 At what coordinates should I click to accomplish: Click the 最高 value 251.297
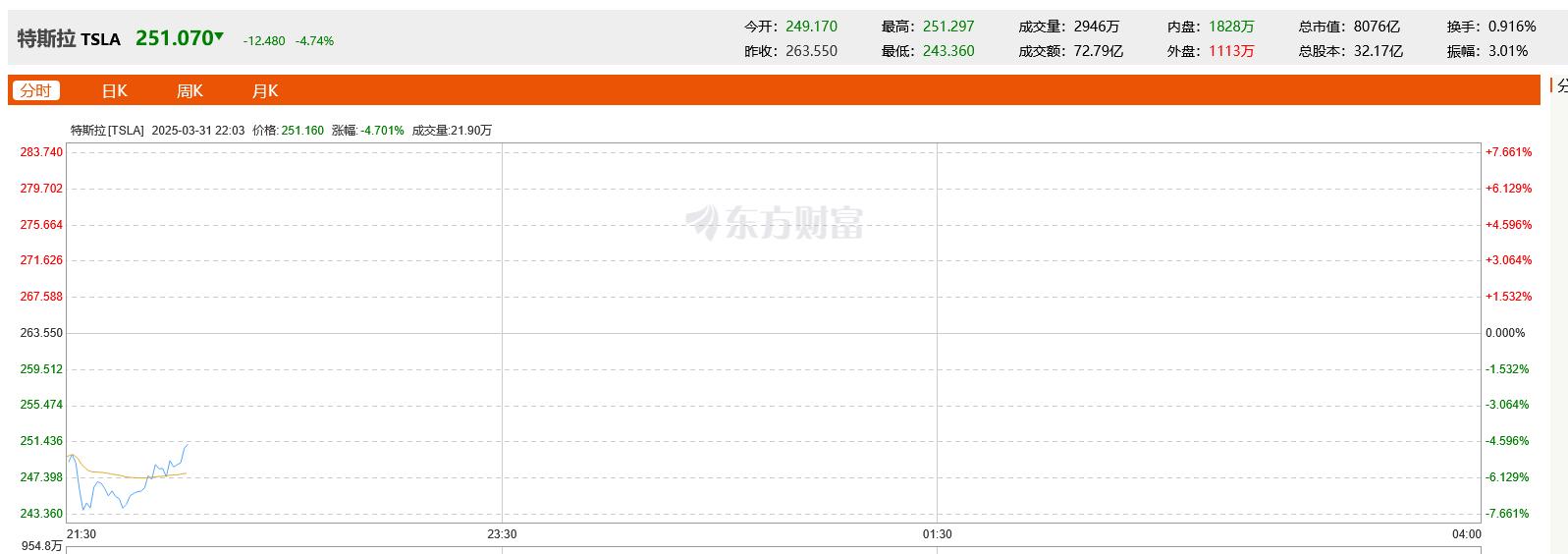pos(948,27)
